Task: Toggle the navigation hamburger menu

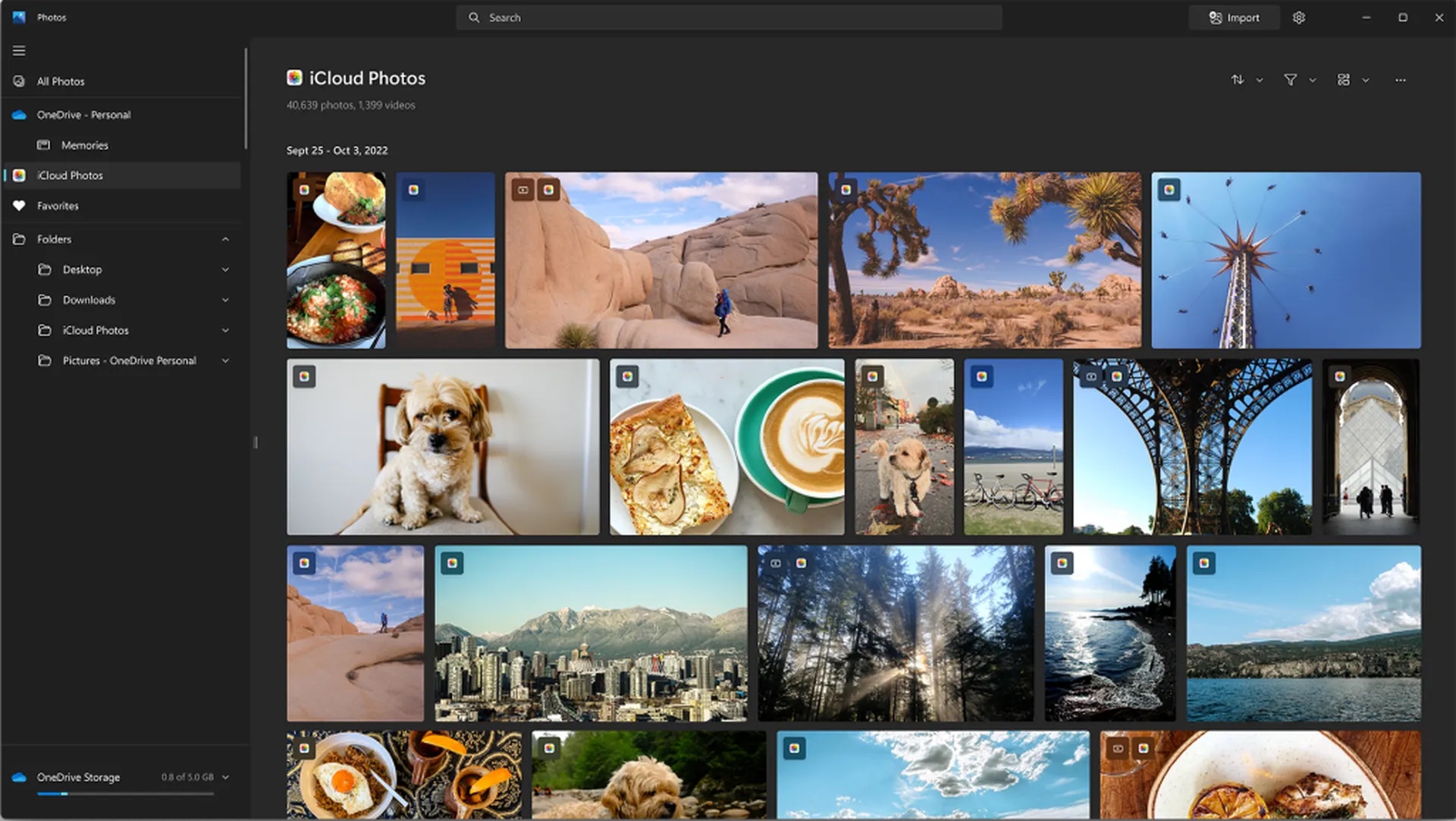Action: coord(19,50)
